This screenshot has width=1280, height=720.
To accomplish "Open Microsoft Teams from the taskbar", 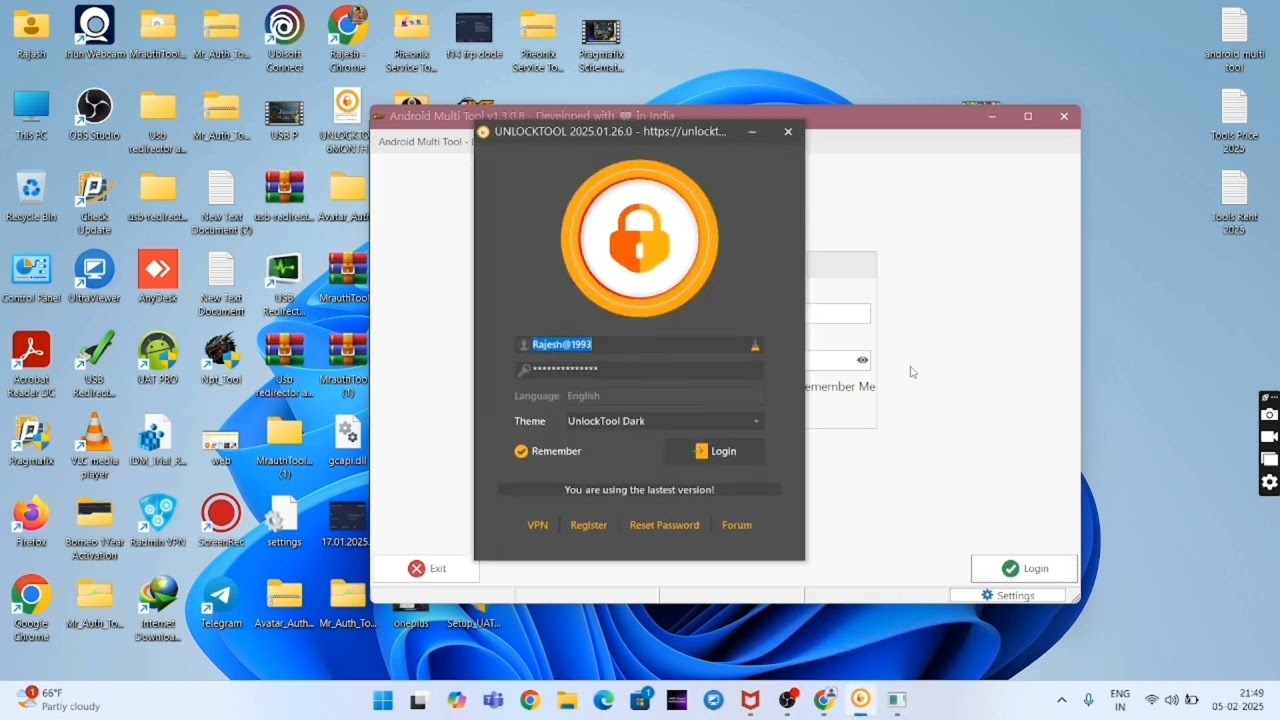I will 493,700.
